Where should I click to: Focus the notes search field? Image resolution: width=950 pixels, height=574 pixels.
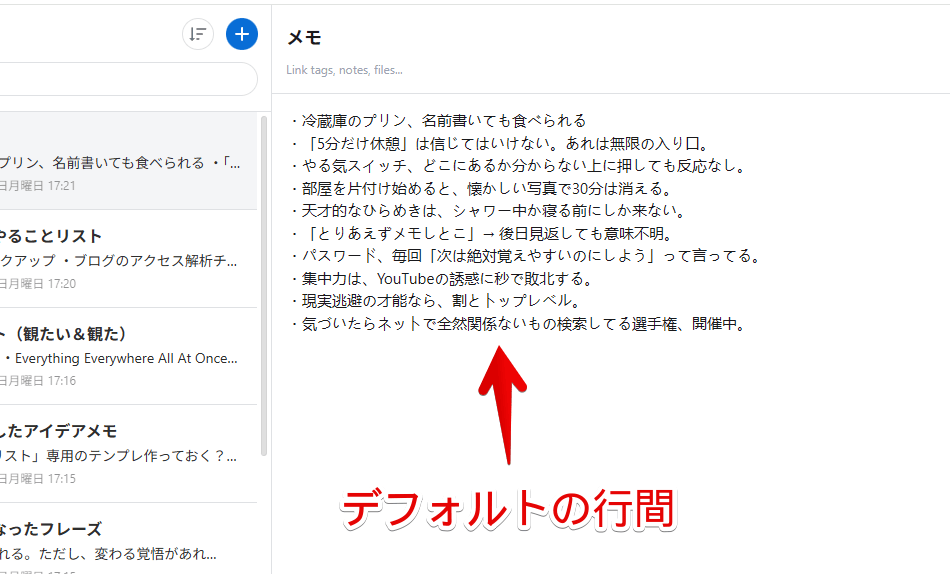click(128, 79)
